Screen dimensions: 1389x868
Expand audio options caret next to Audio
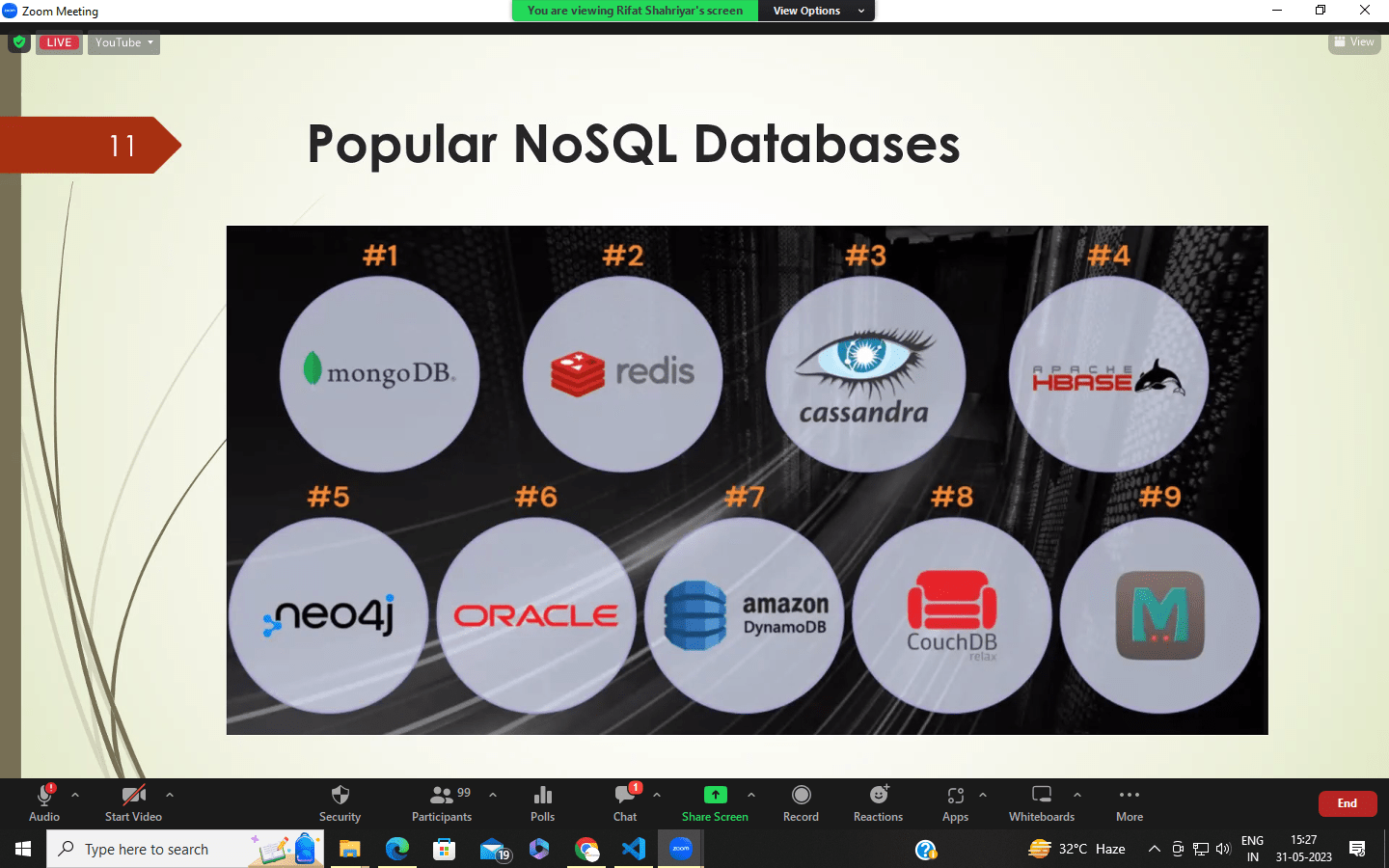[75, 796]
